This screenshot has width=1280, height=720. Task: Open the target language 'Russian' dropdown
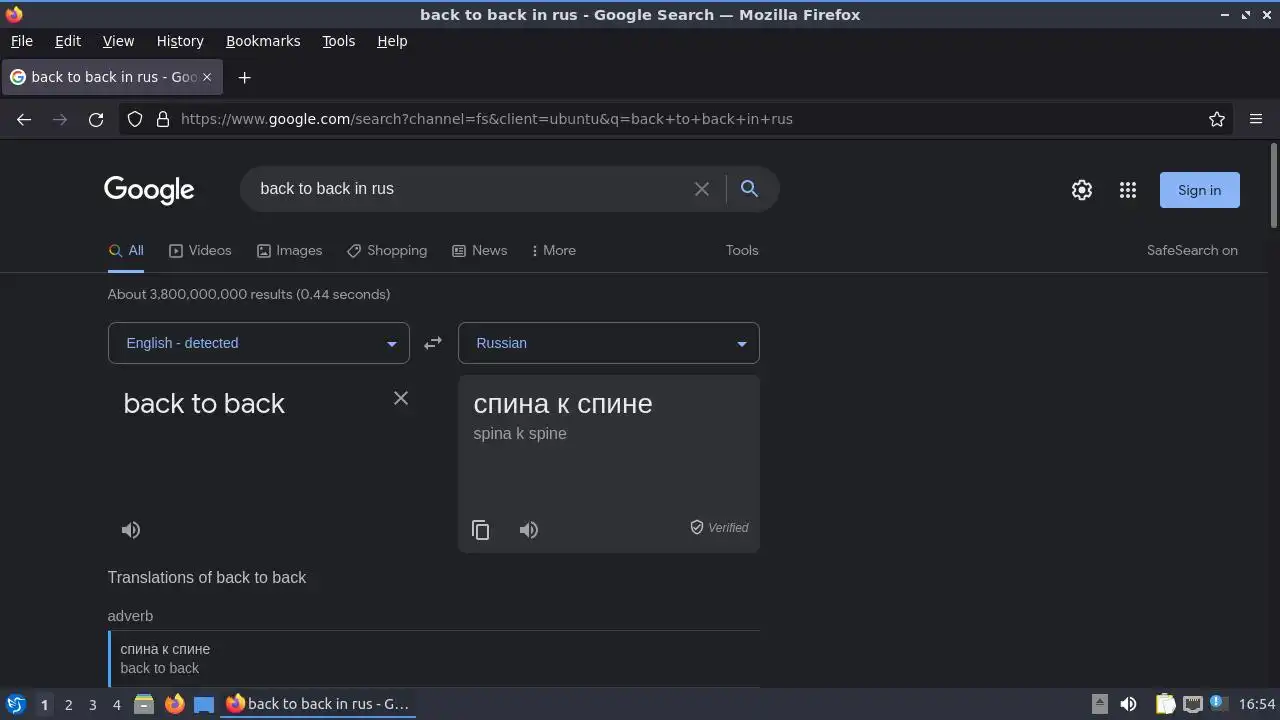click(609, 343)
